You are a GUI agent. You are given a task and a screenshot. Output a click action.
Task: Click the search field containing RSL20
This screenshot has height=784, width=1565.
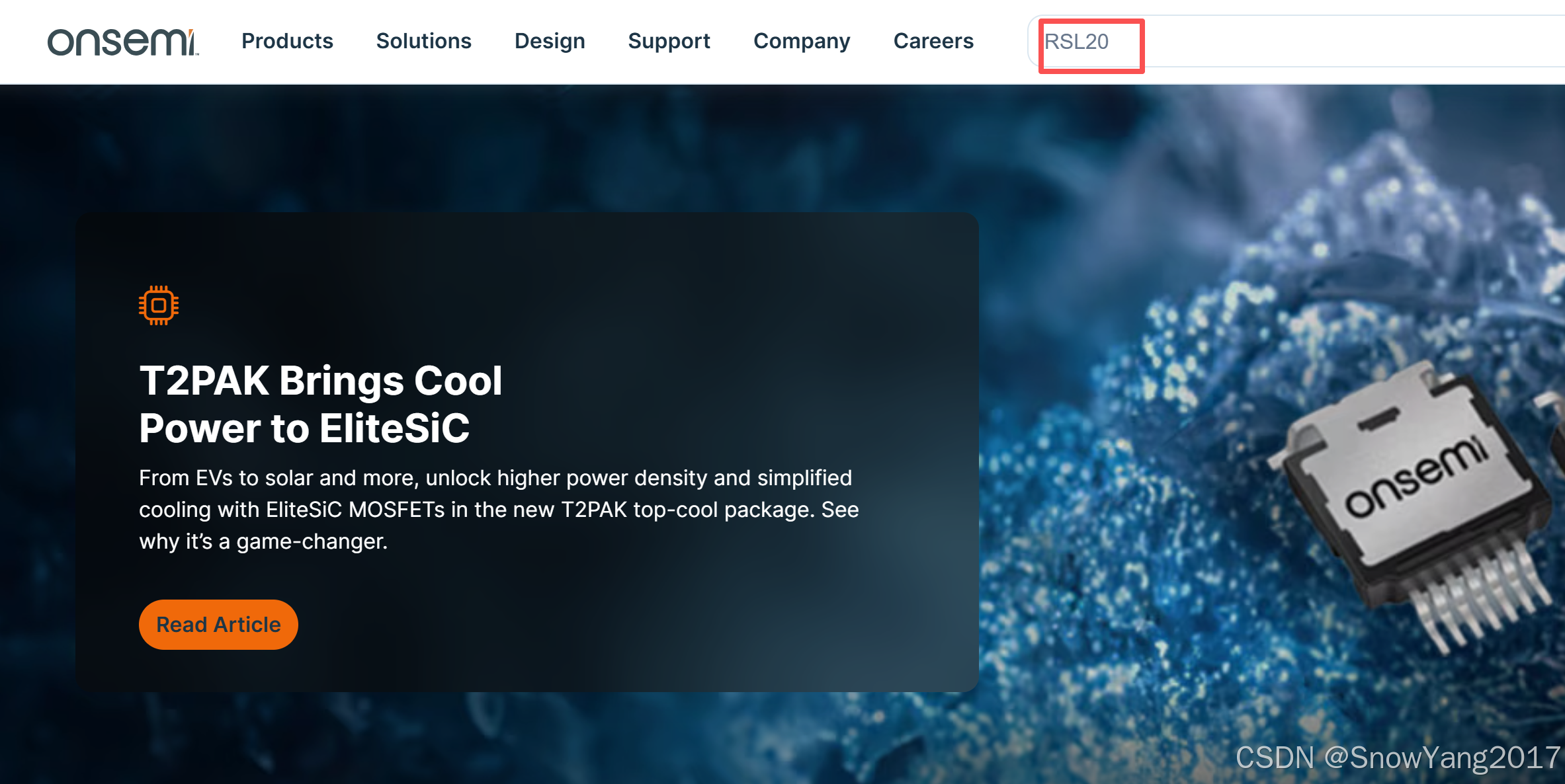1296,42
